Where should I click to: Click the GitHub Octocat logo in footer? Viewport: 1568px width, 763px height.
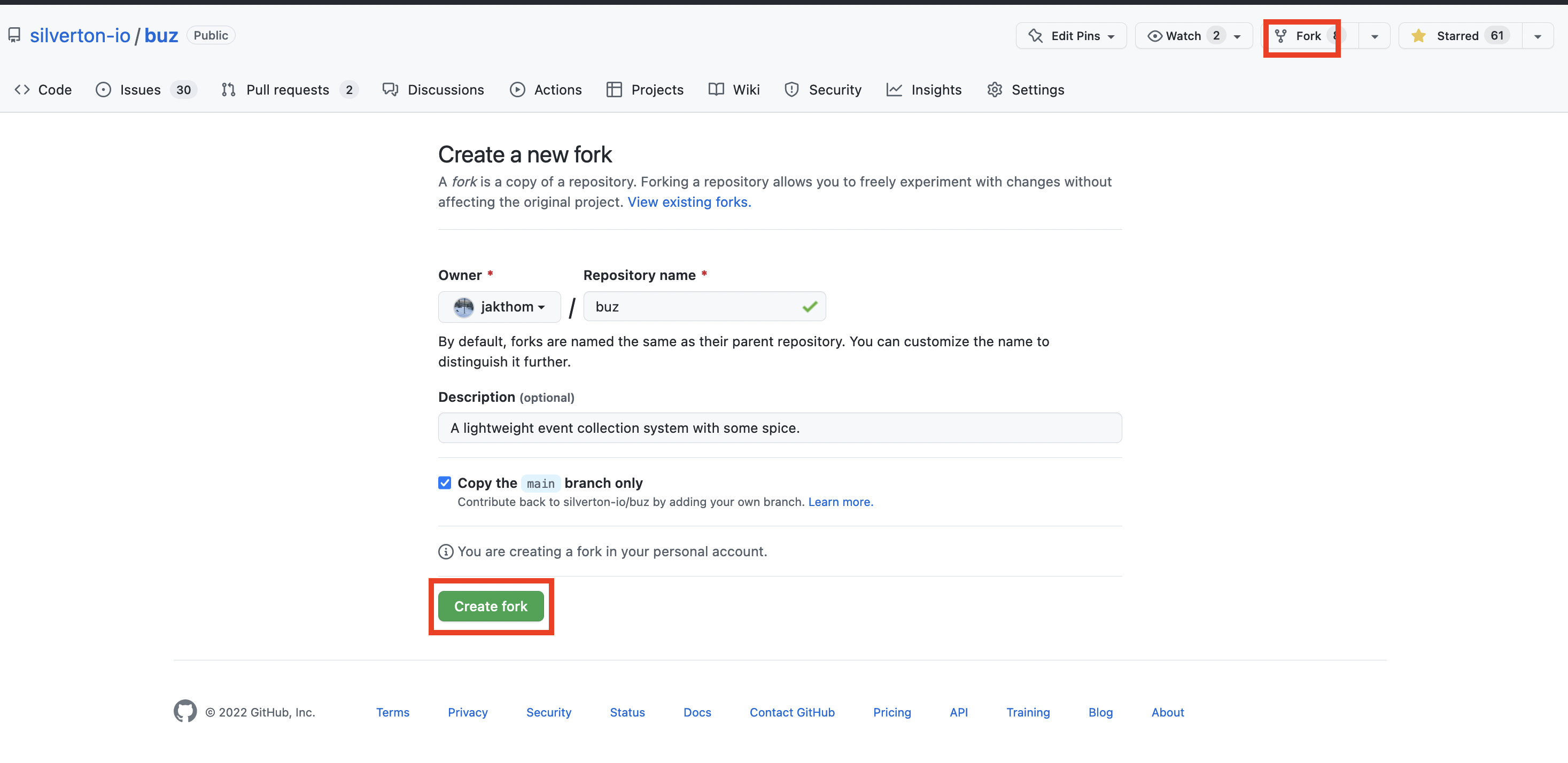click(x=185, y=711)
